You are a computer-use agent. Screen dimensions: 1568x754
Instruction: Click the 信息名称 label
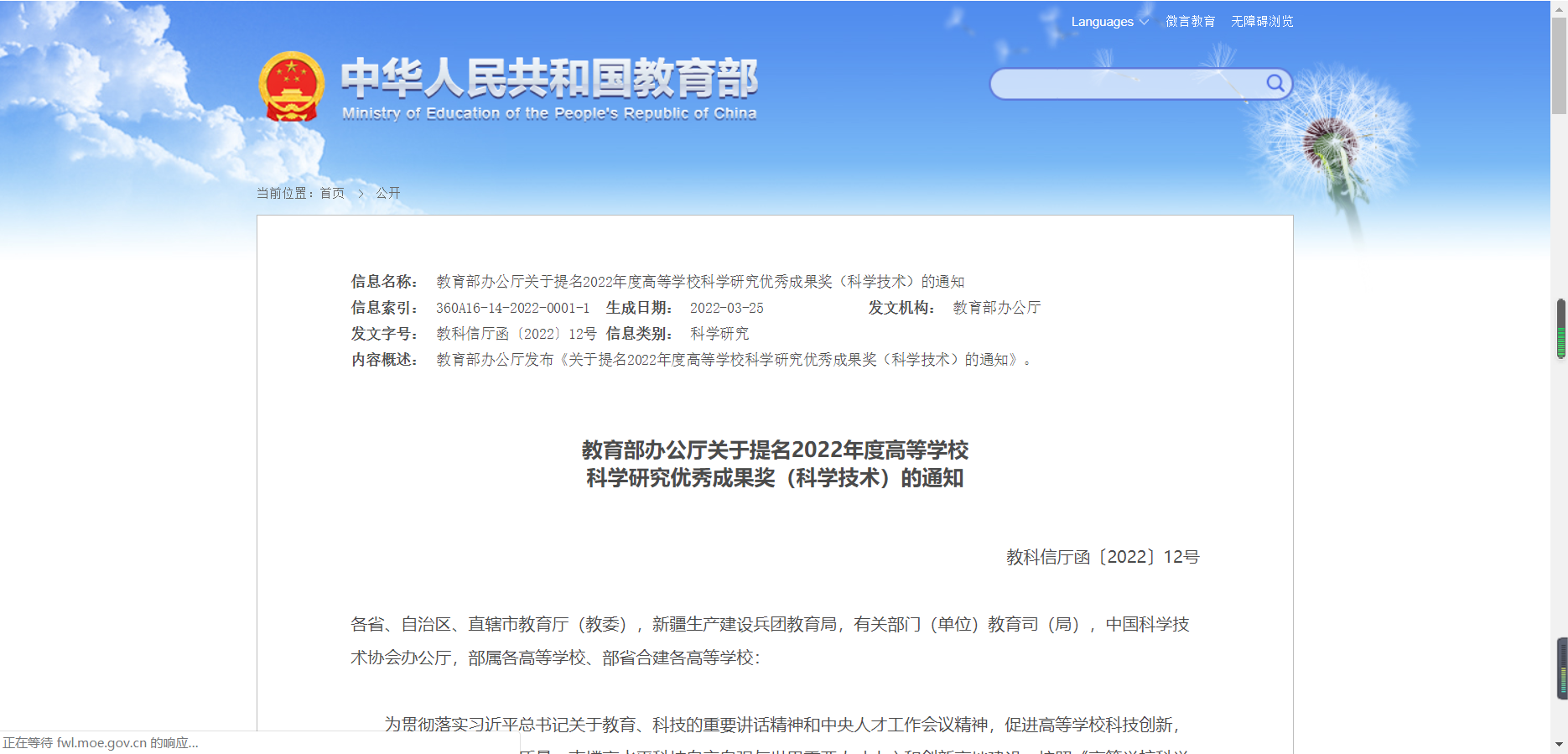(x=384, y=282)
